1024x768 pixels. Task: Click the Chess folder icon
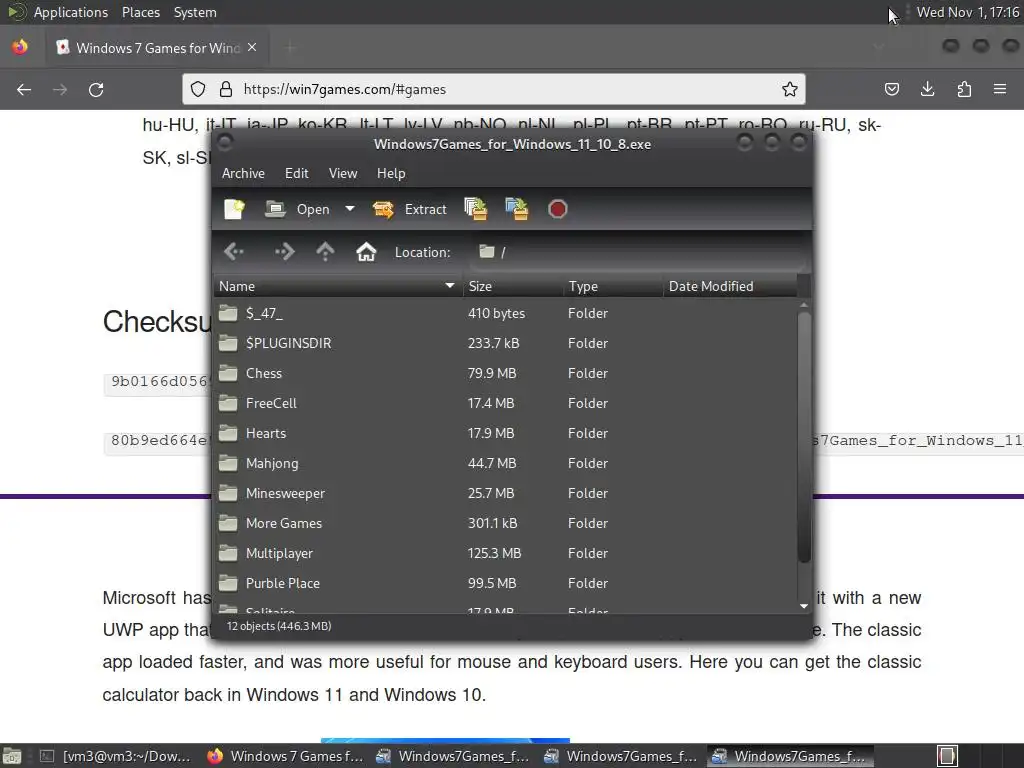pos(228,373)
